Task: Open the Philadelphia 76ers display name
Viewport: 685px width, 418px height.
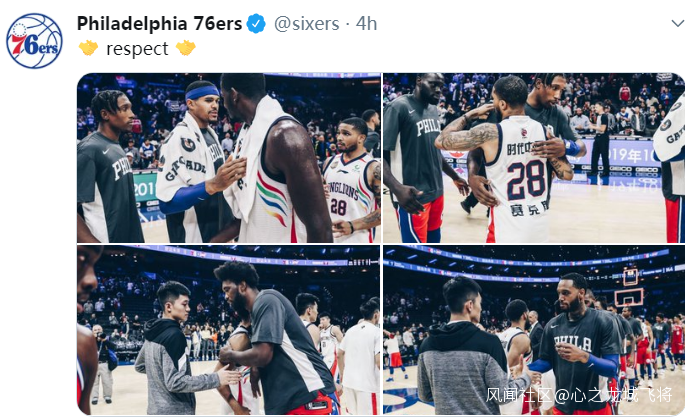Action: tap(159, 24)
